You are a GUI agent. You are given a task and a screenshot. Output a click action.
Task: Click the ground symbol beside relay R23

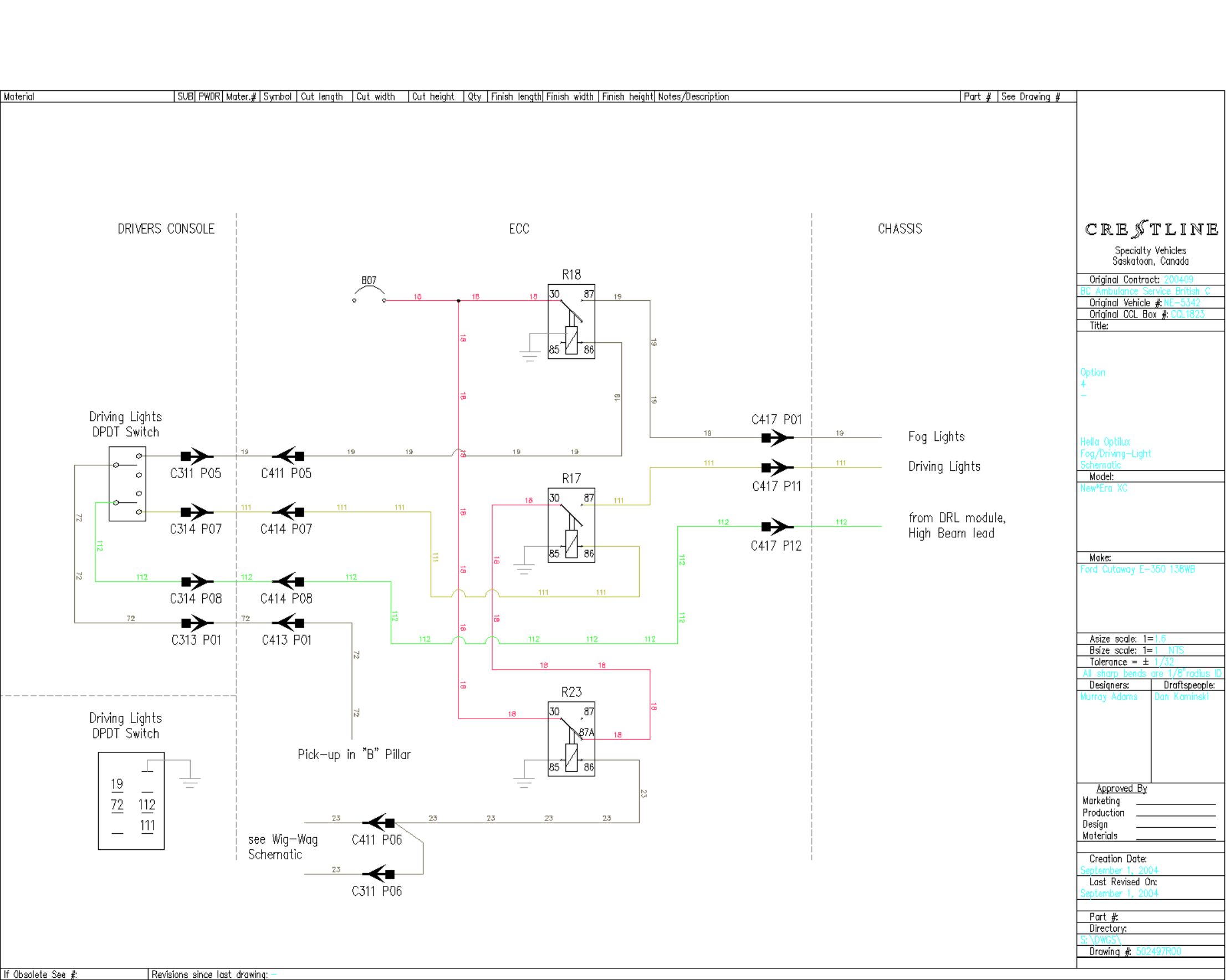523,782
